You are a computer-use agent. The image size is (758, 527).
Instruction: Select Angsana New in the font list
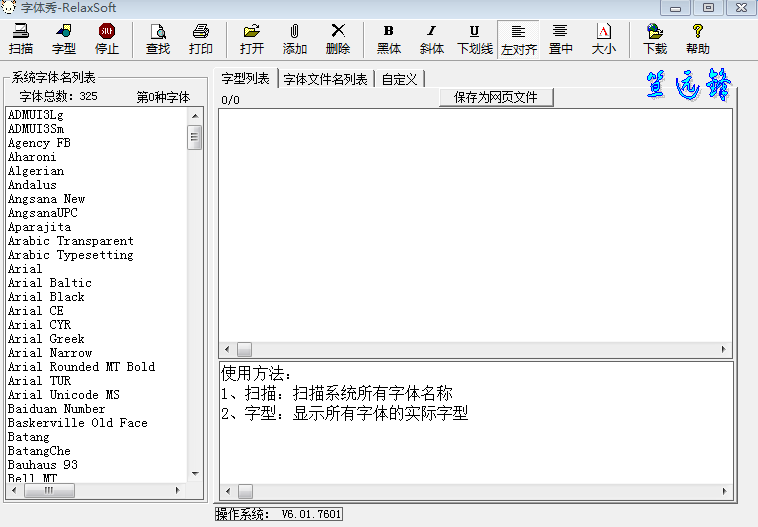pos(46,199)
